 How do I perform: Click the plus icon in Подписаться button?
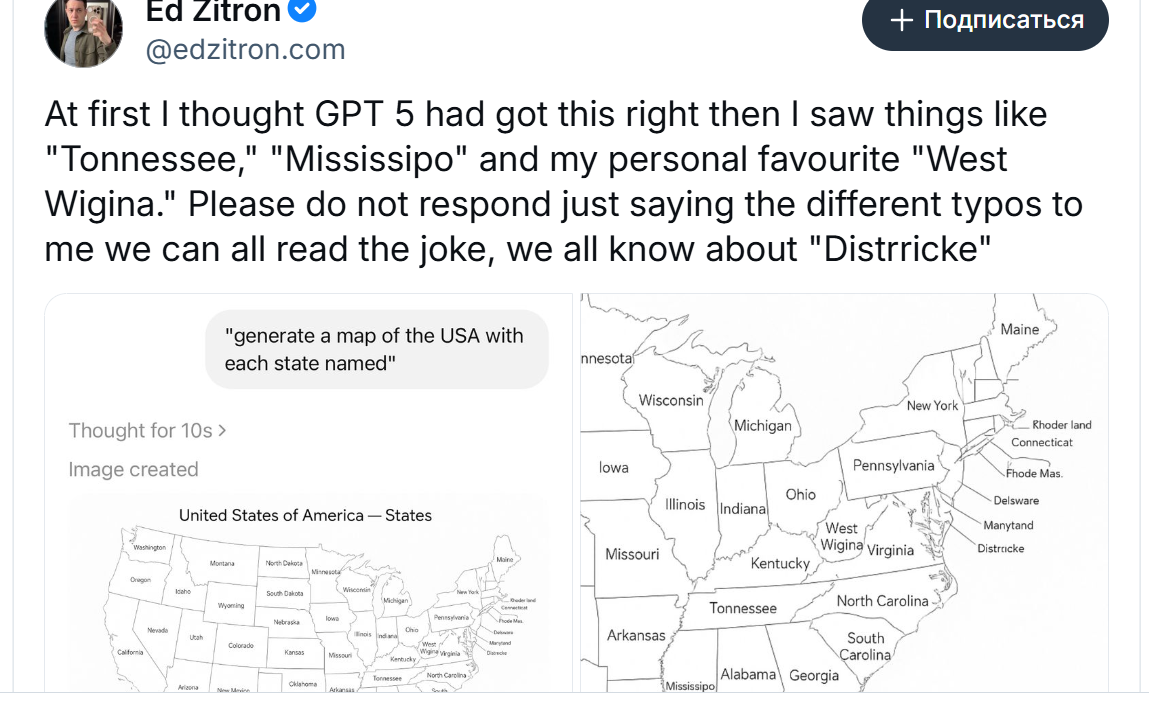tap(901, 20)
